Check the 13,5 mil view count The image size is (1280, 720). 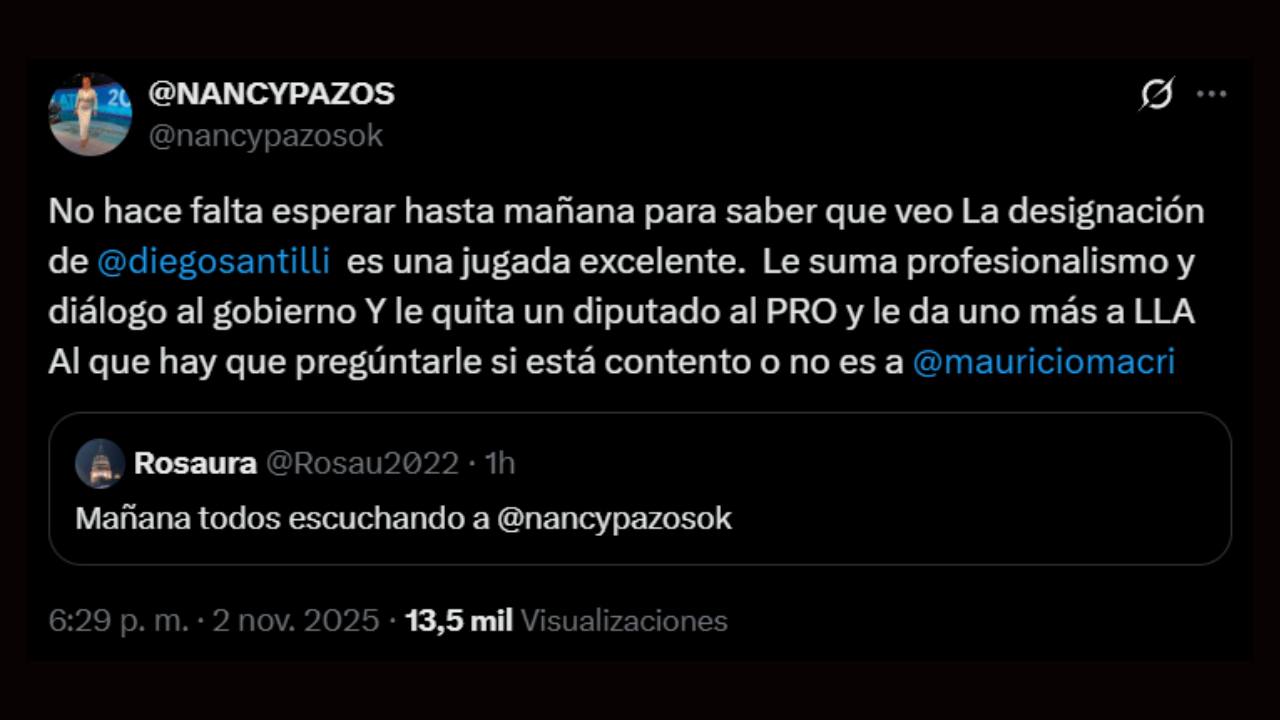pyautogui.click(x=459, y=621)
